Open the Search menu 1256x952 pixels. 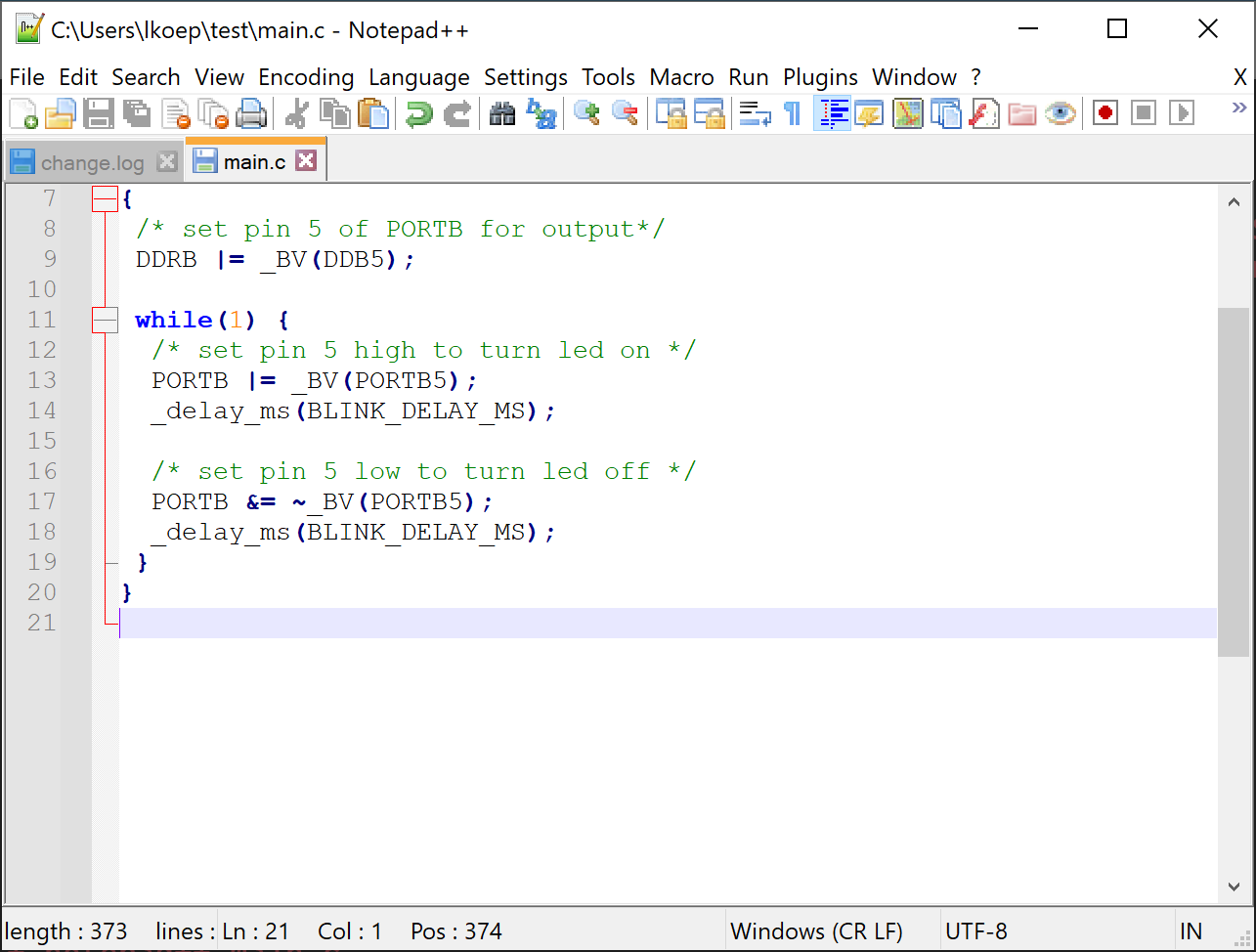click(146, 77)
